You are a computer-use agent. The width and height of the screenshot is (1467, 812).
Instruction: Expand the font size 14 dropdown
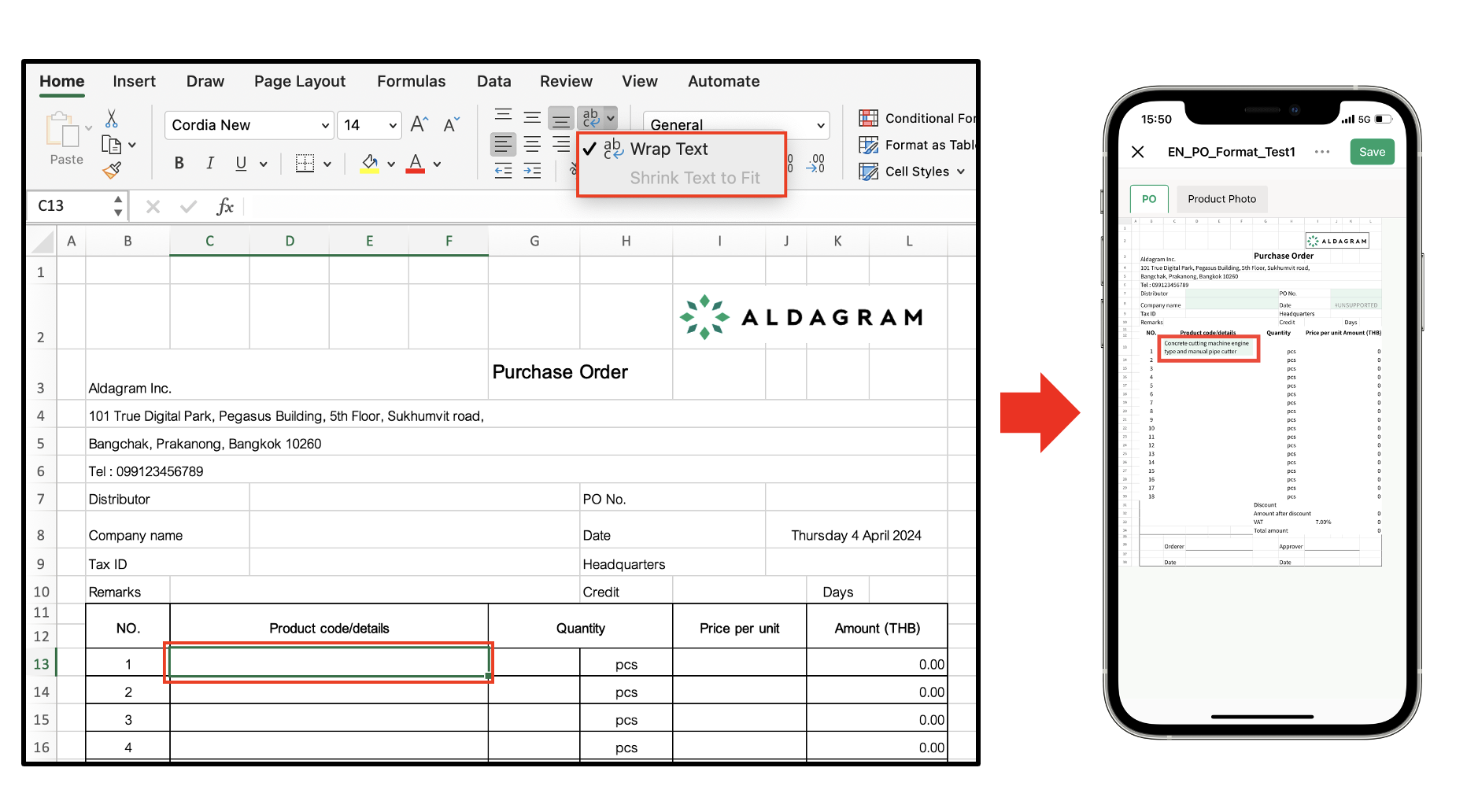pyautogui.click(x=392, y=125)
